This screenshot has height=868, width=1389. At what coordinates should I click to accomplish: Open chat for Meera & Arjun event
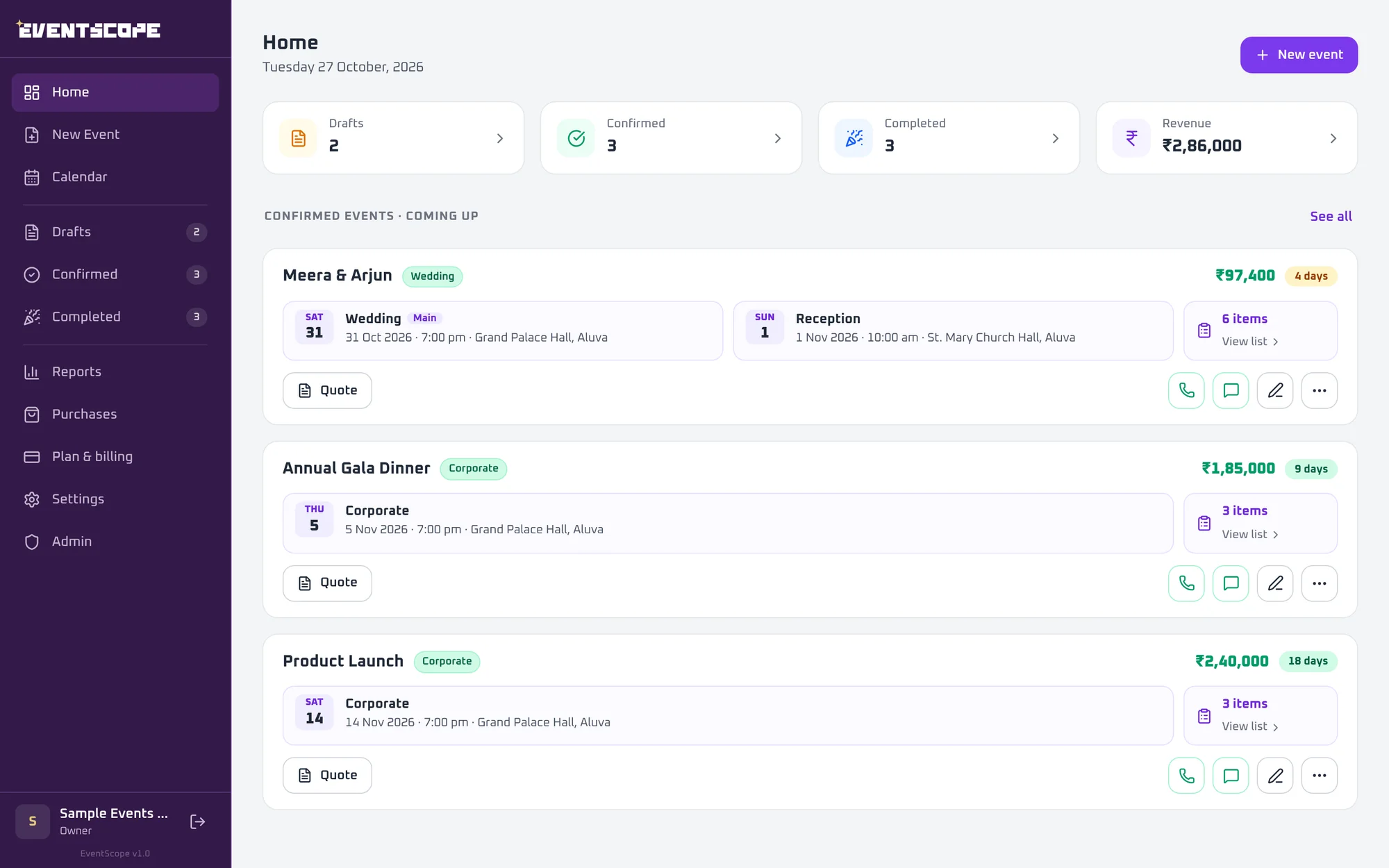coord(1231,390)
